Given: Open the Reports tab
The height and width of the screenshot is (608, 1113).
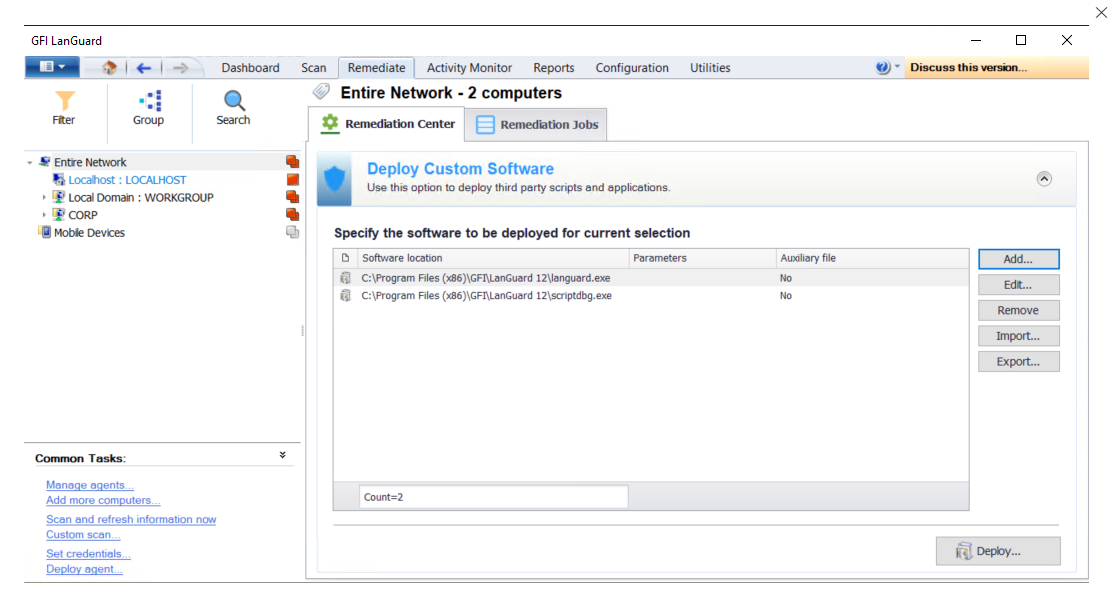Looking at the screenshot, I should pos(553,67).
